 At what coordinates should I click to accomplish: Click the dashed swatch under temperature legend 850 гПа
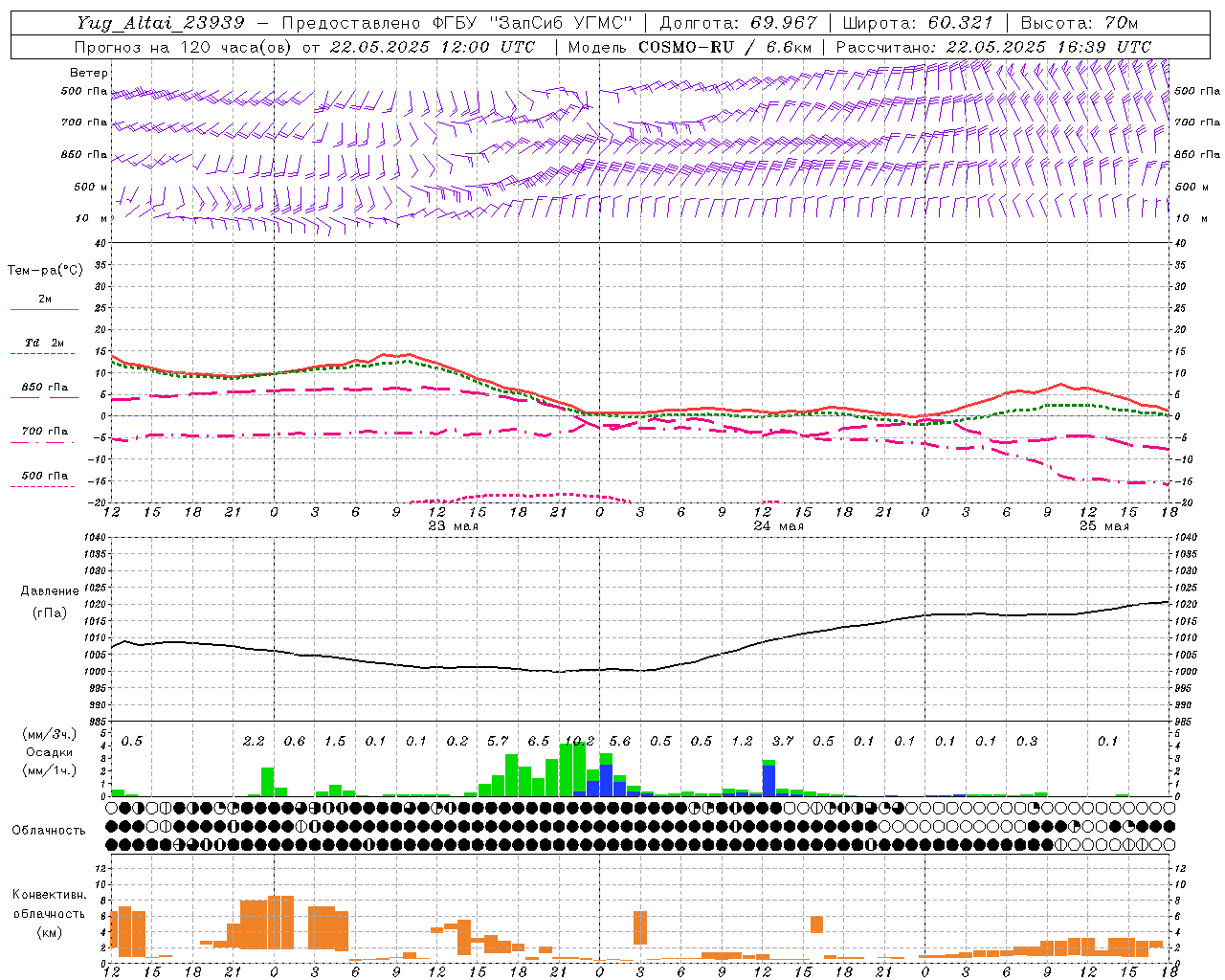click(x=42, y=397)
